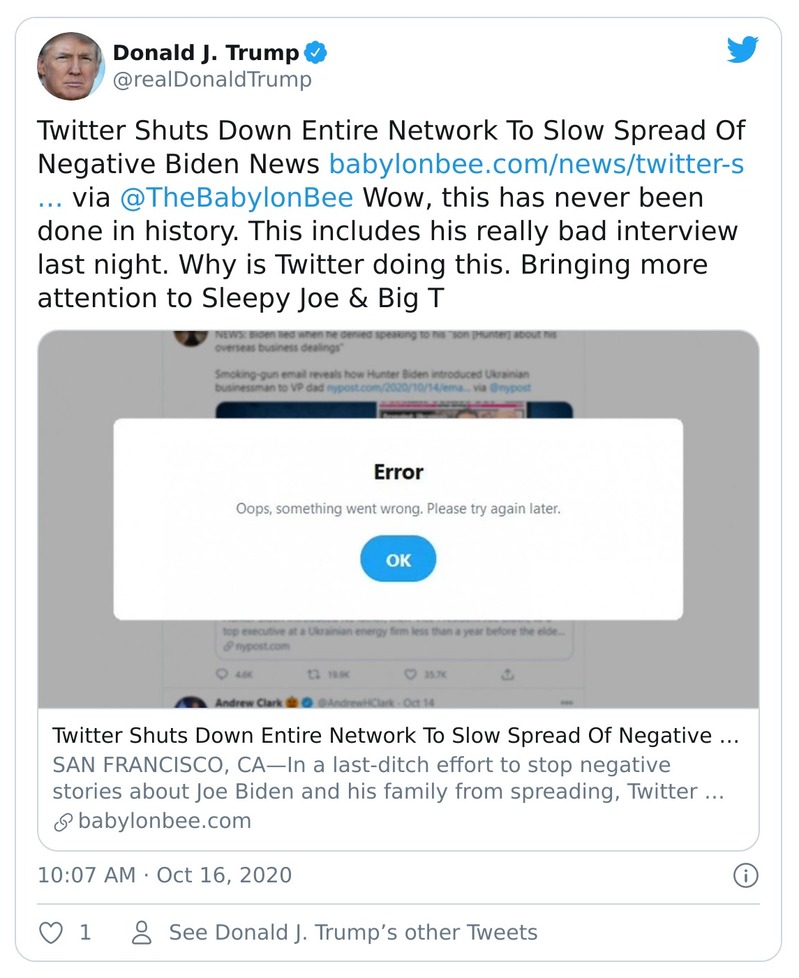Open the @TheBabylonBee mention
799x978 pixels.
[x=236, y=197]
